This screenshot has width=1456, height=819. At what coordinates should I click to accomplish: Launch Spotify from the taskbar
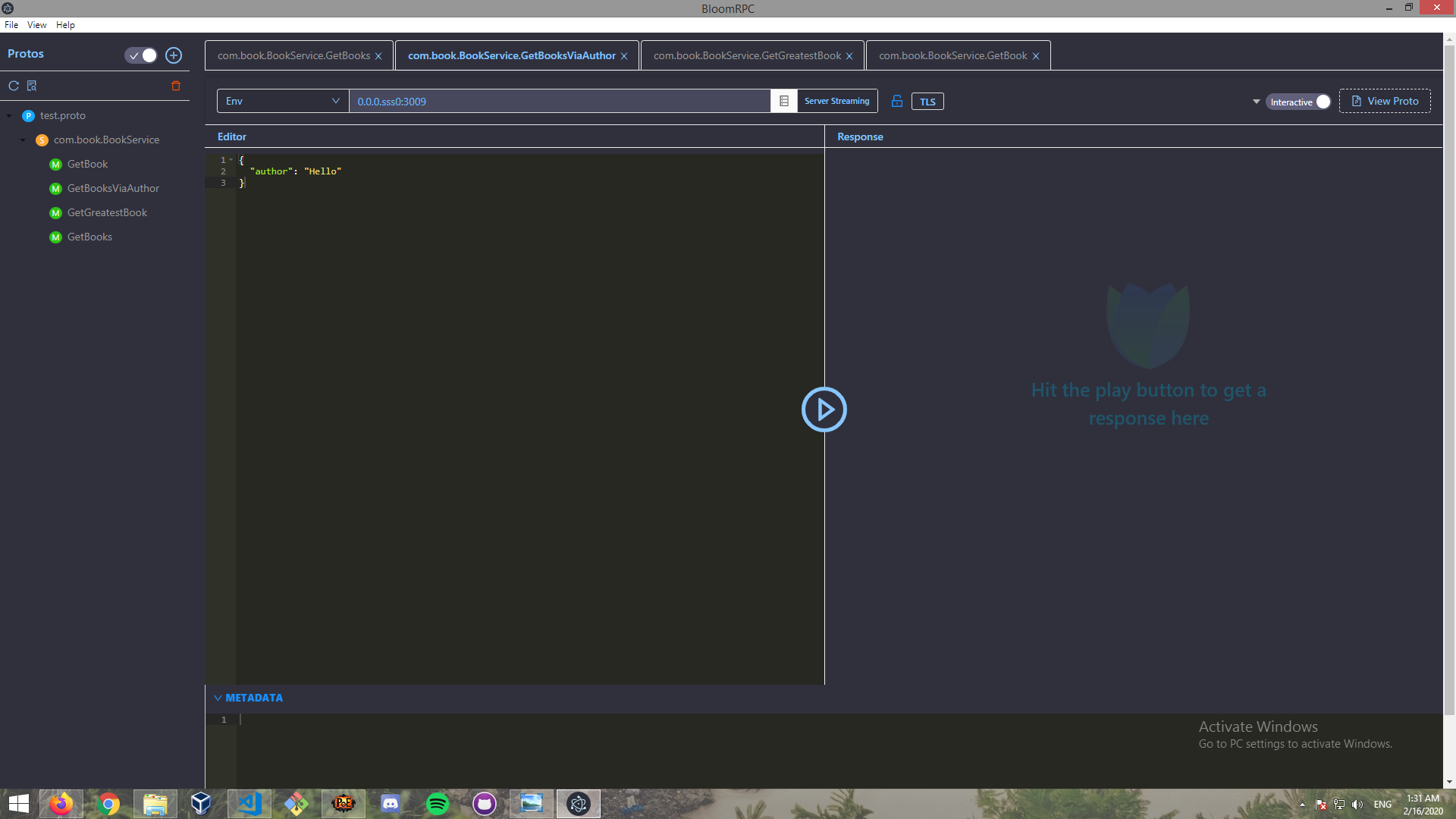tap(438, 803)
